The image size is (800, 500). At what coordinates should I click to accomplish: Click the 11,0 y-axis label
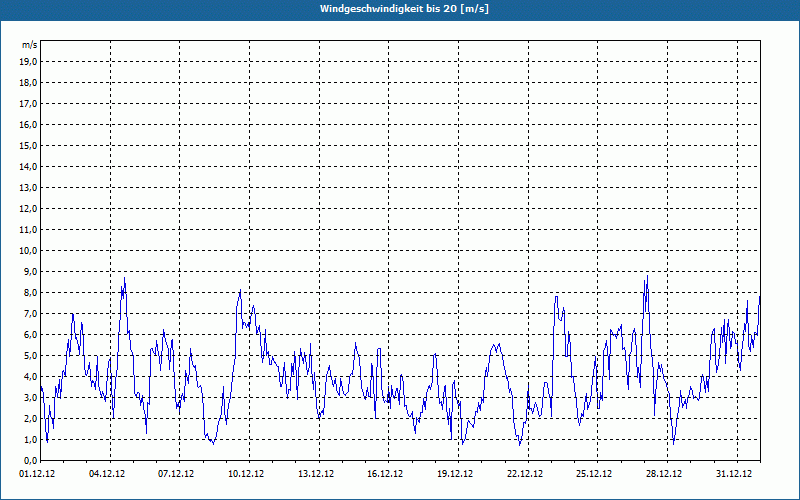tap(28, 230)
